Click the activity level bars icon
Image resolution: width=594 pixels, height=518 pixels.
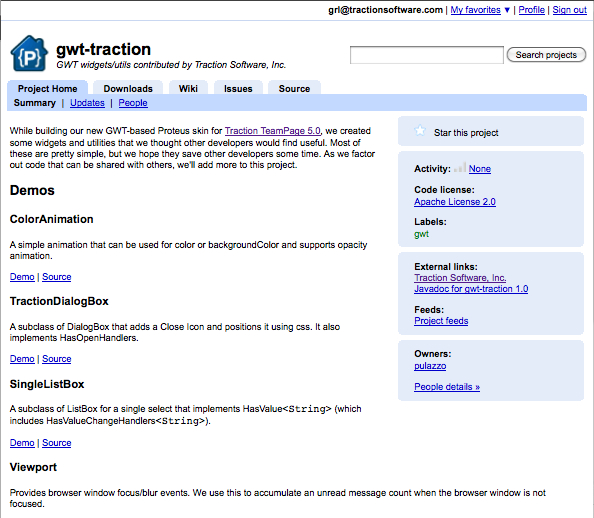pyautogui.click(x=460, y=167)
